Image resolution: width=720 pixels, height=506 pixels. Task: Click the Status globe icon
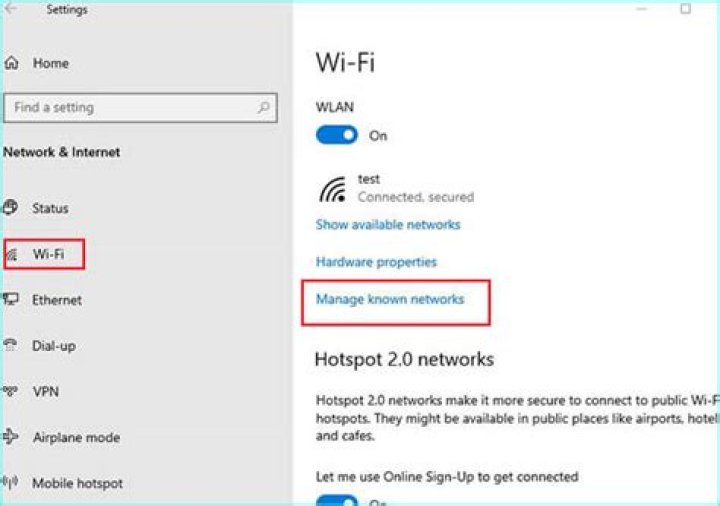pyautogui.click(x=11, y=208)
